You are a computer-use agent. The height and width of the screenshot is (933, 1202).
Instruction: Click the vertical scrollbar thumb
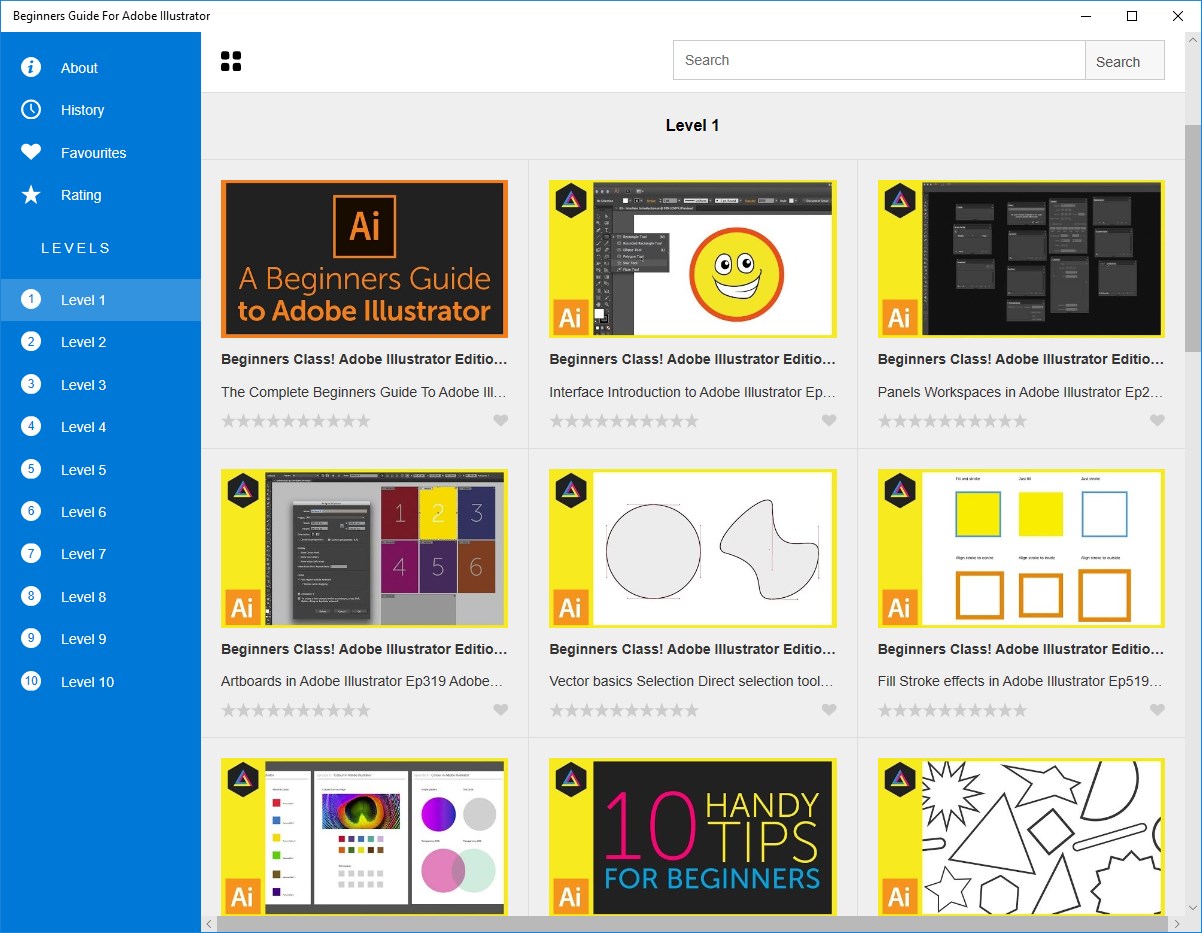tap(1193, 238)
